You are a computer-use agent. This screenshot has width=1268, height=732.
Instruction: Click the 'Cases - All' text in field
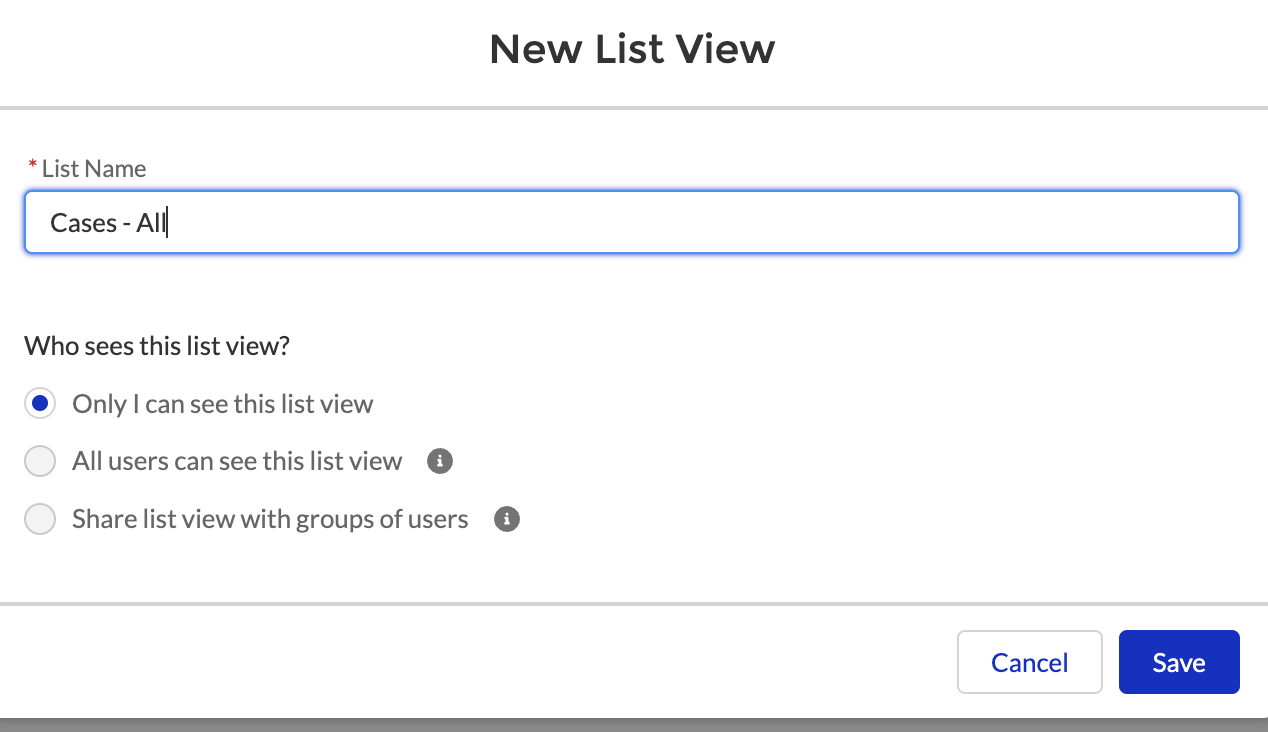tap(108, 223)
